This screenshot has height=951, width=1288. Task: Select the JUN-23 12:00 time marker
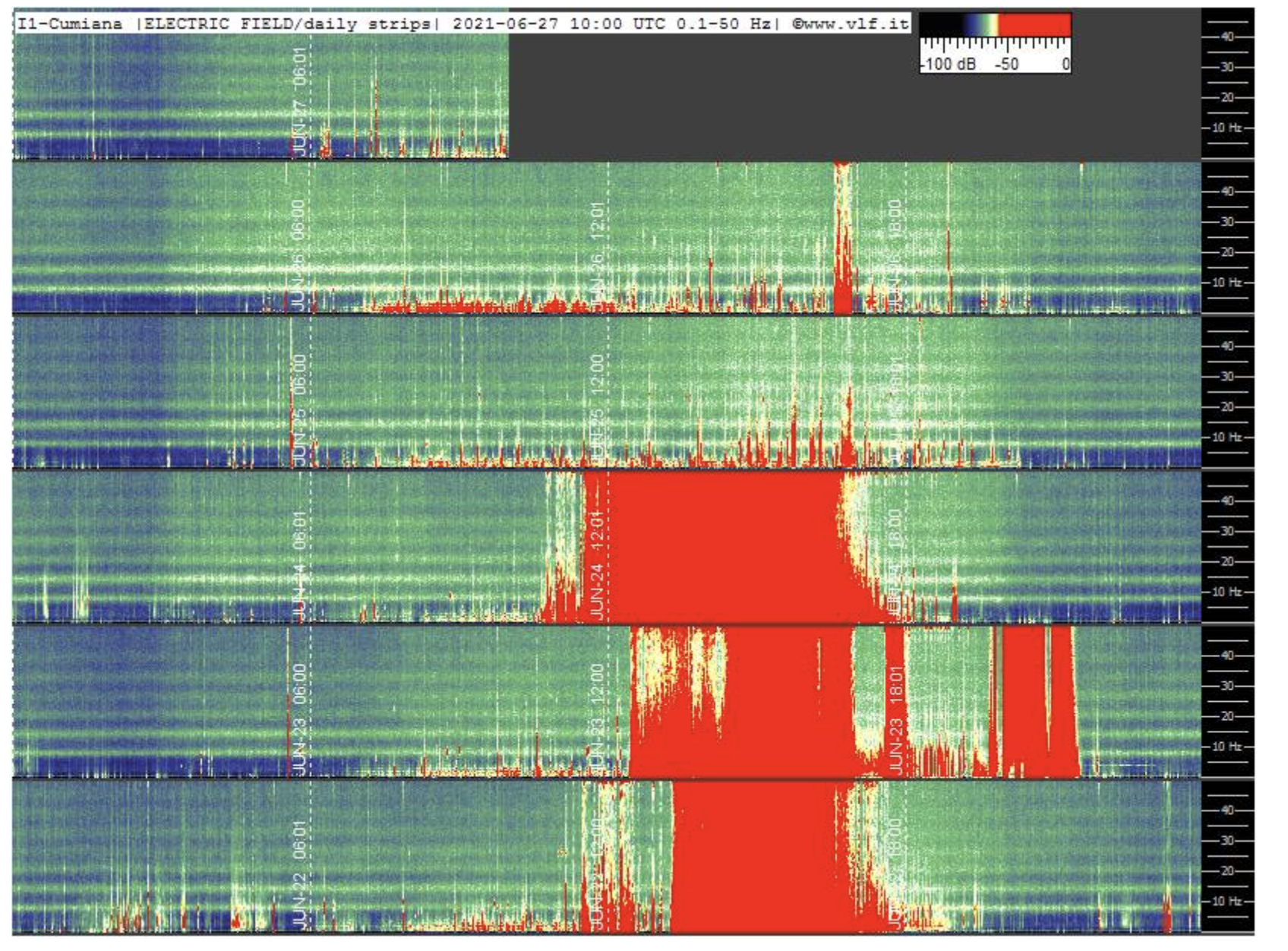tap(597, 719)
